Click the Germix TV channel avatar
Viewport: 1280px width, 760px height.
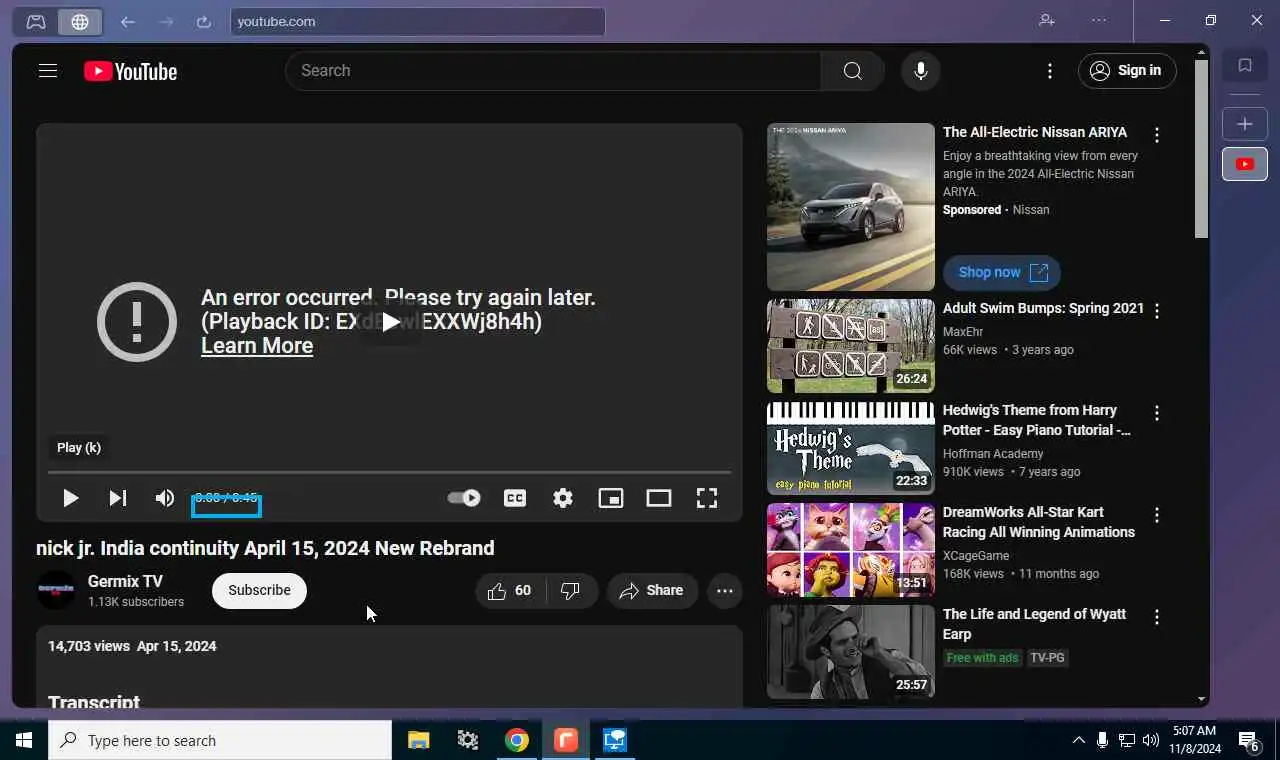56,590
